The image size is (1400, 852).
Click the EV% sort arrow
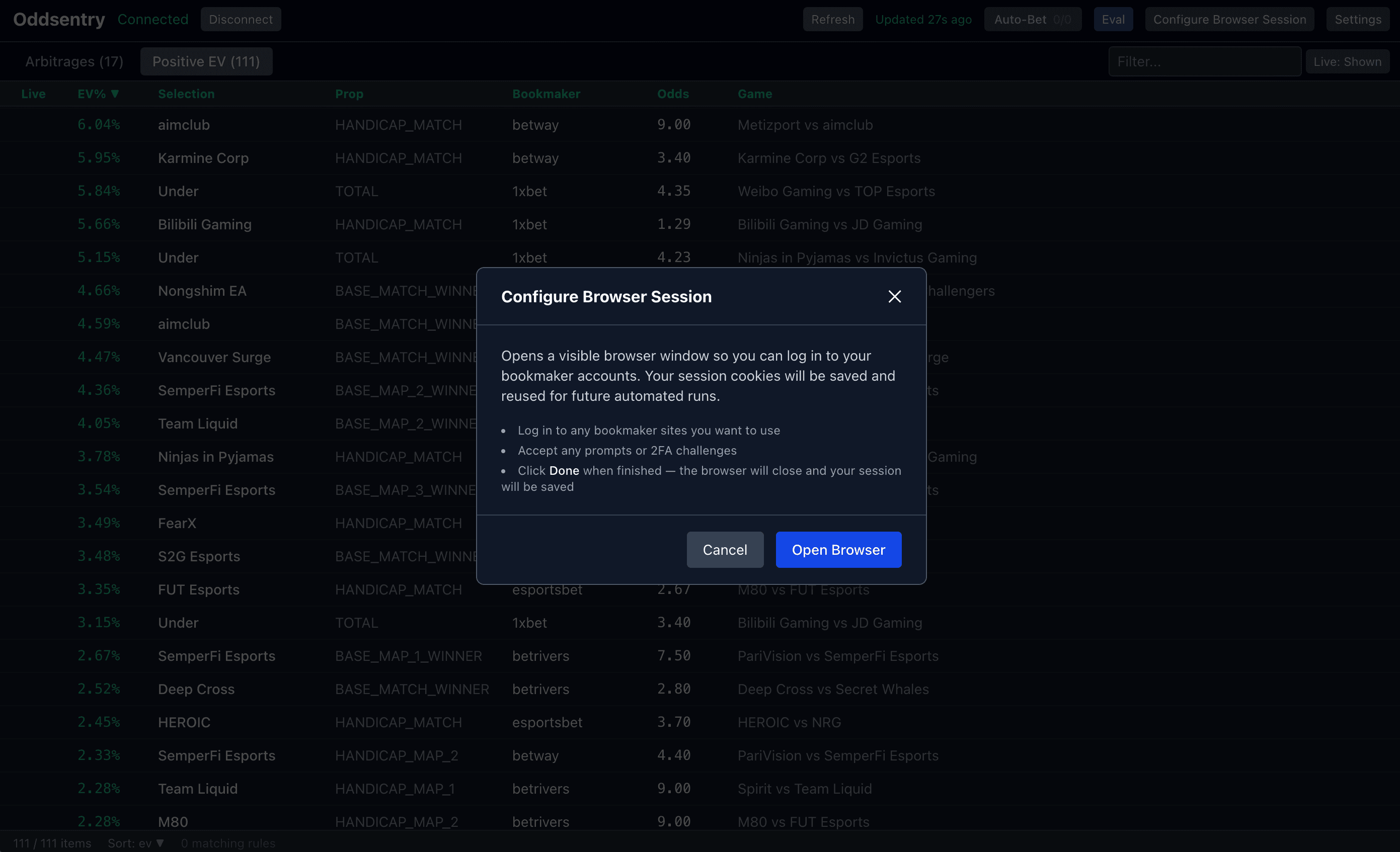[x=115, y=94]
